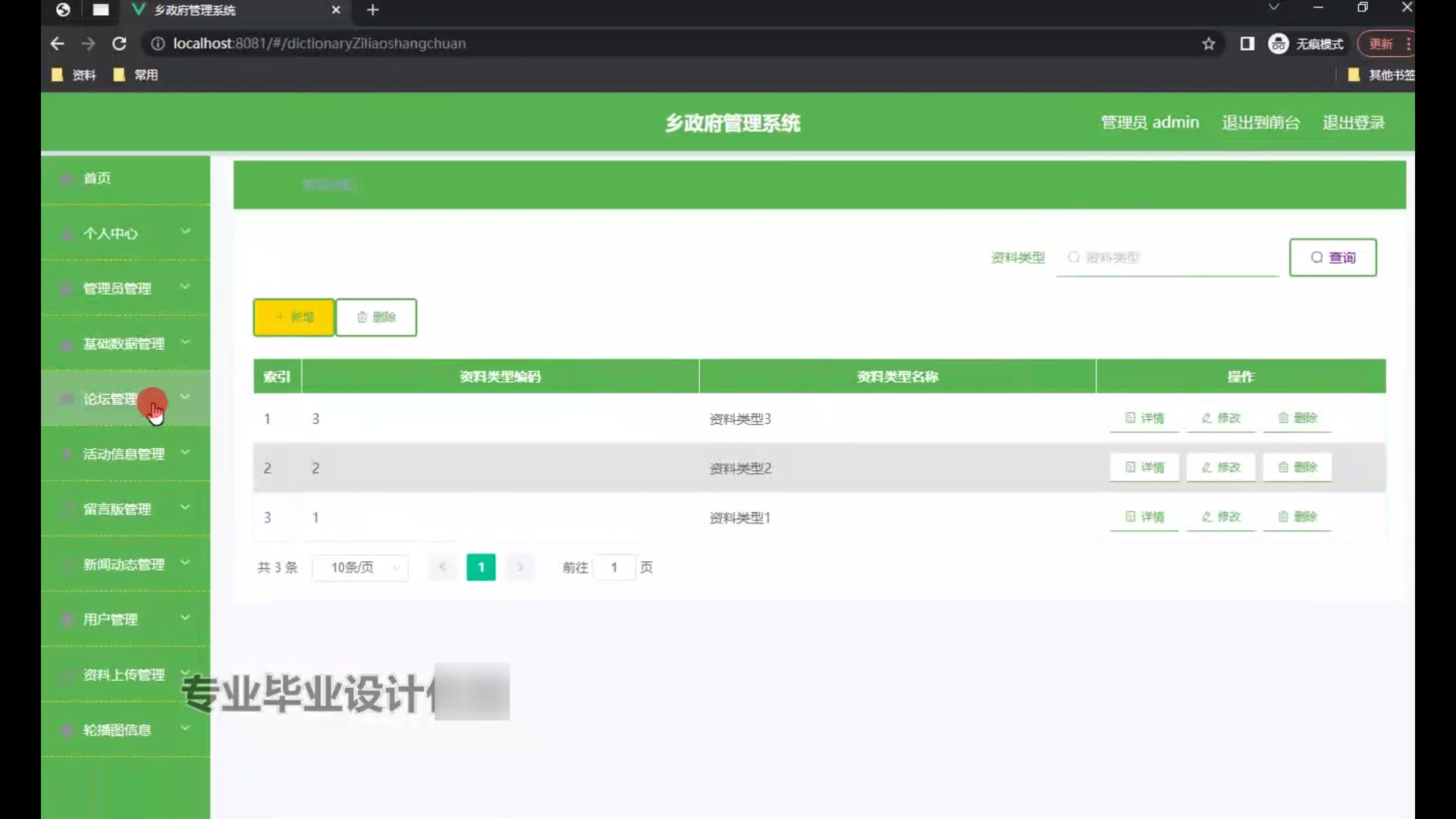Expand the 管理员管理 menu
The height and width of the screenshot is (819, 1456).
click(x=125, y=288)
